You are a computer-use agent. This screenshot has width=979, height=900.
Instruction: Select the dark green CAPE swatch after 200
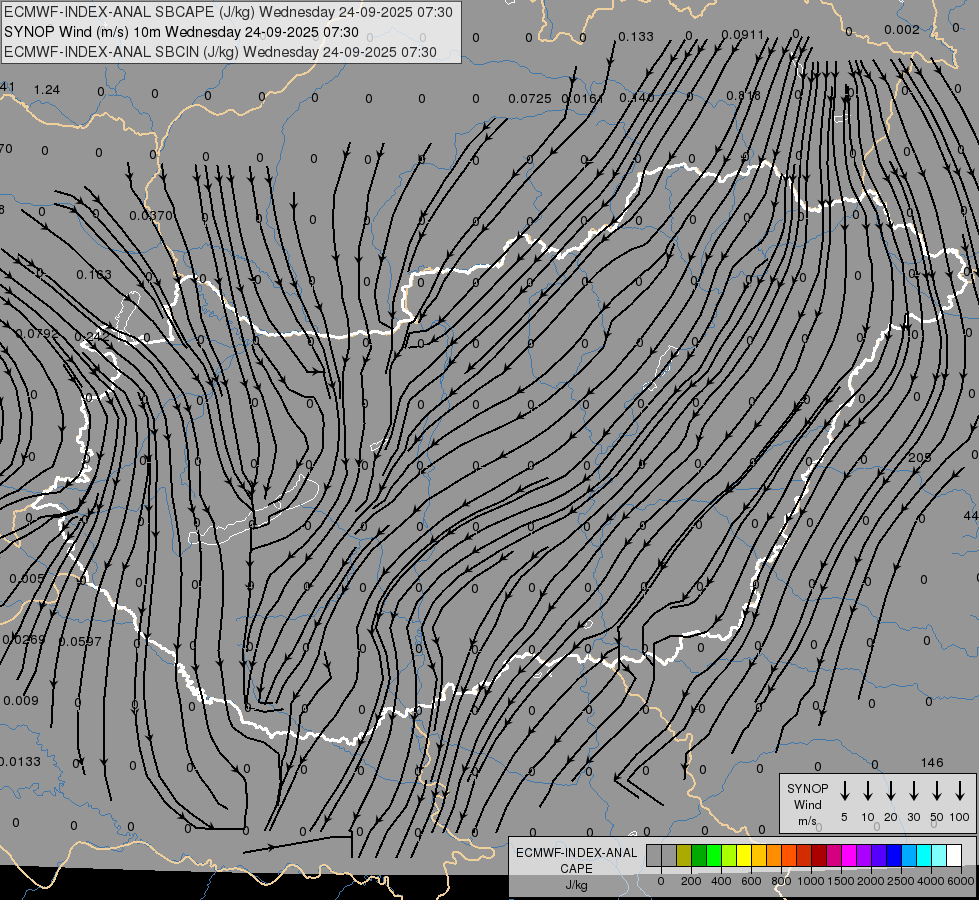tap(699, 855)
